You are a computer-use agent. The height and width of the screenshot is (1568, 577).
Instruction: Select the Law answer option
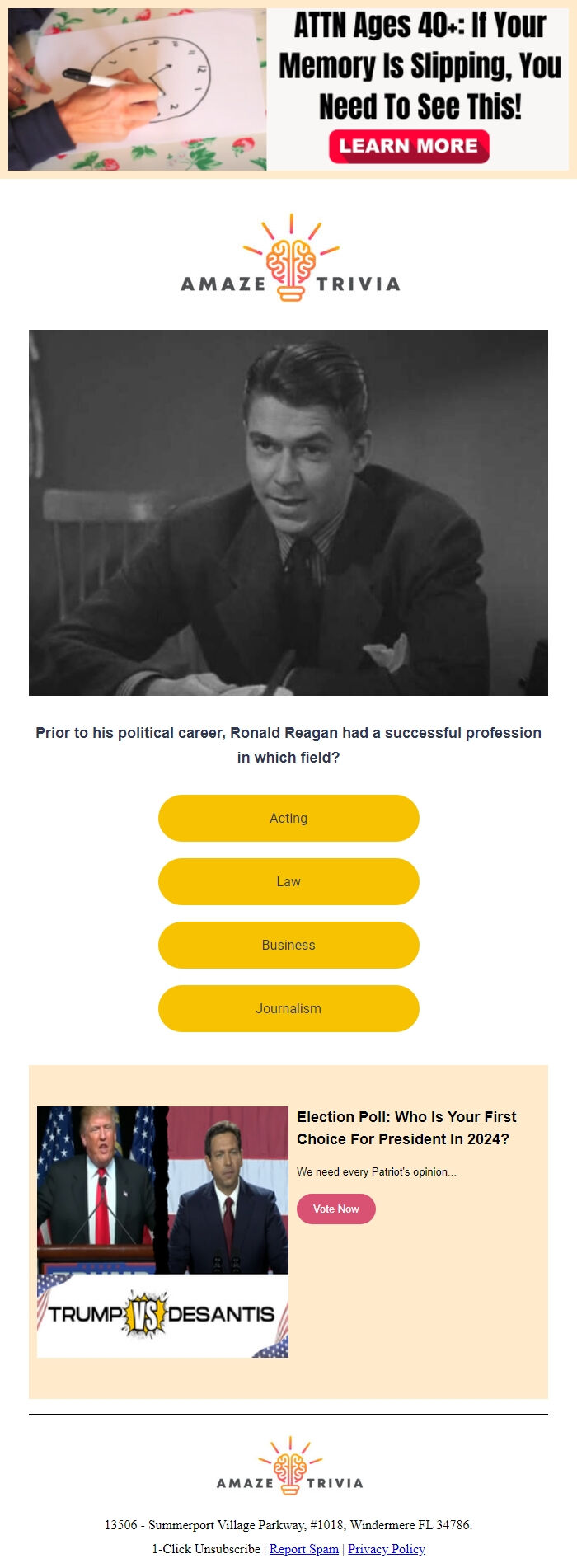pyautogui.click(x=288, y=881)
